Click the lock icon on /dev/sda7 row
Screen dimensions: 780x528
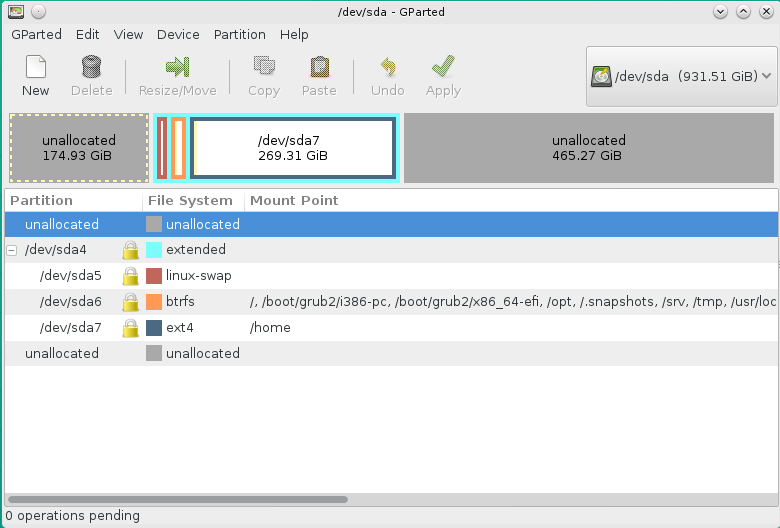(130, 327)
